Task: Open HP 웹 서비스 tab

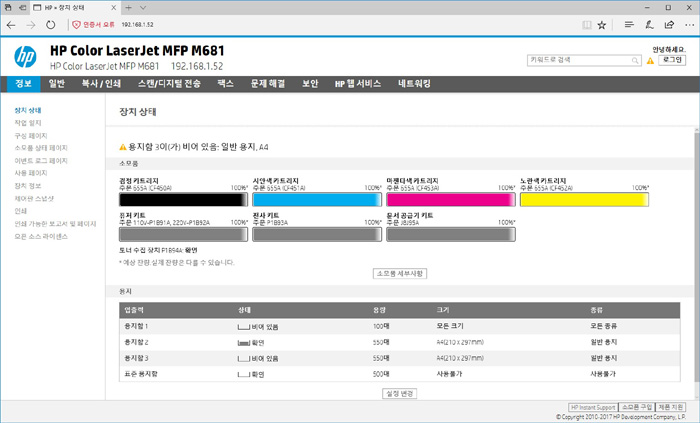Action: 358,84
